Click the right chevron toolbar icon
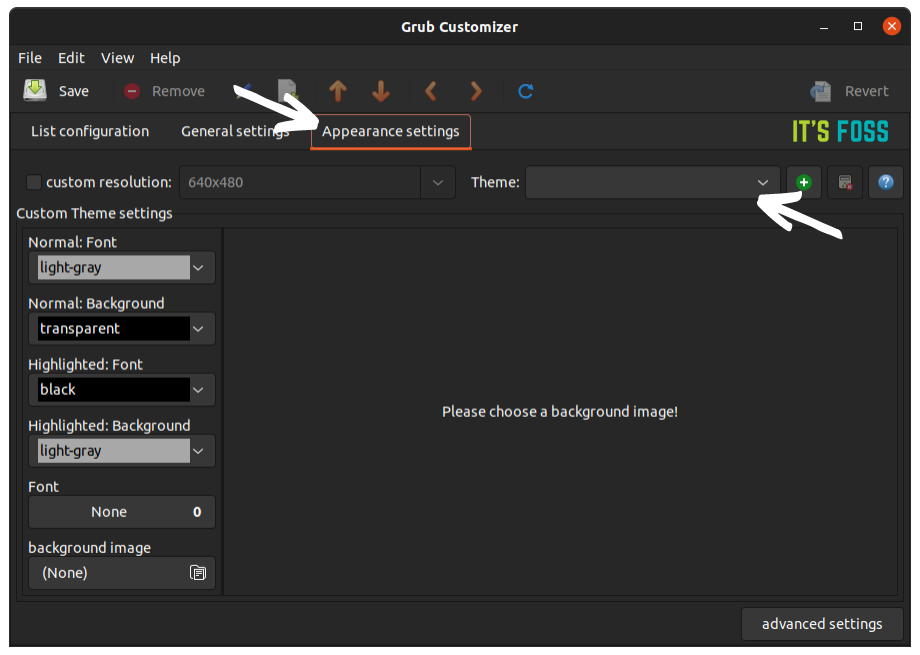Image resolution: width=920 pixels, height=655 pixels. (x=476, y=91)
